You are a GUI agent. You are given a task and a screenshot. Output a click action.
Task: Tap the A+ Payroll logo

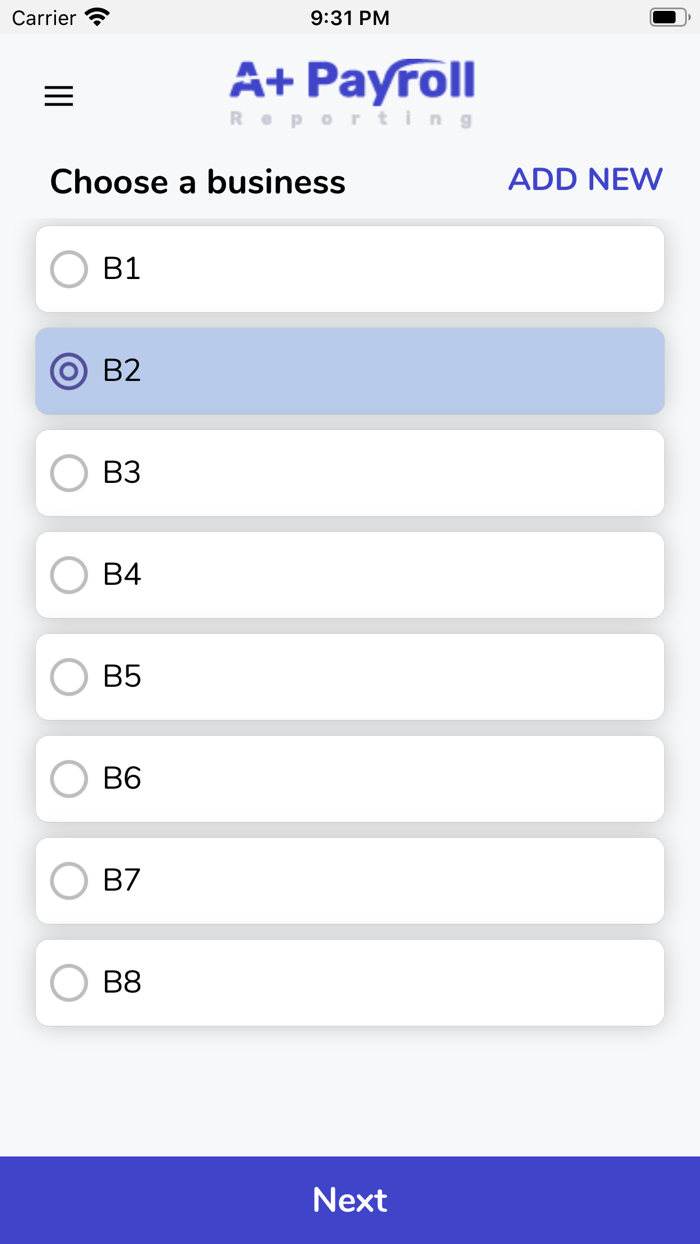pos(351,92)
